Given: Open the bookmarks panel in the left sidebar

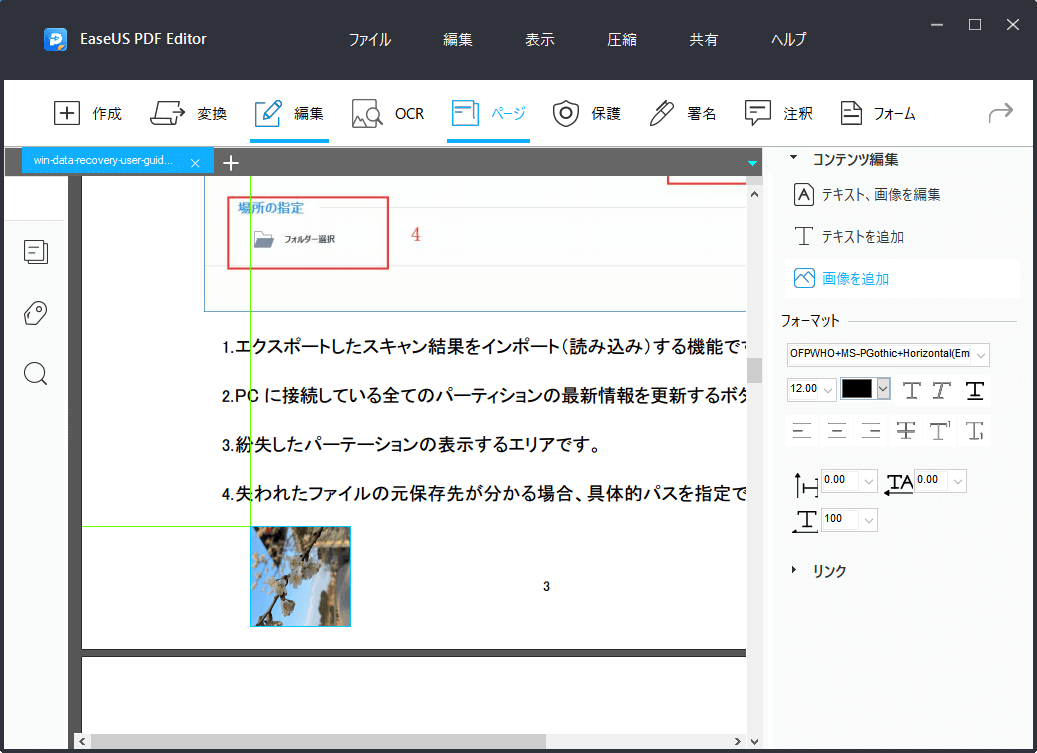Looking at the screenshot, I should 35,313.
